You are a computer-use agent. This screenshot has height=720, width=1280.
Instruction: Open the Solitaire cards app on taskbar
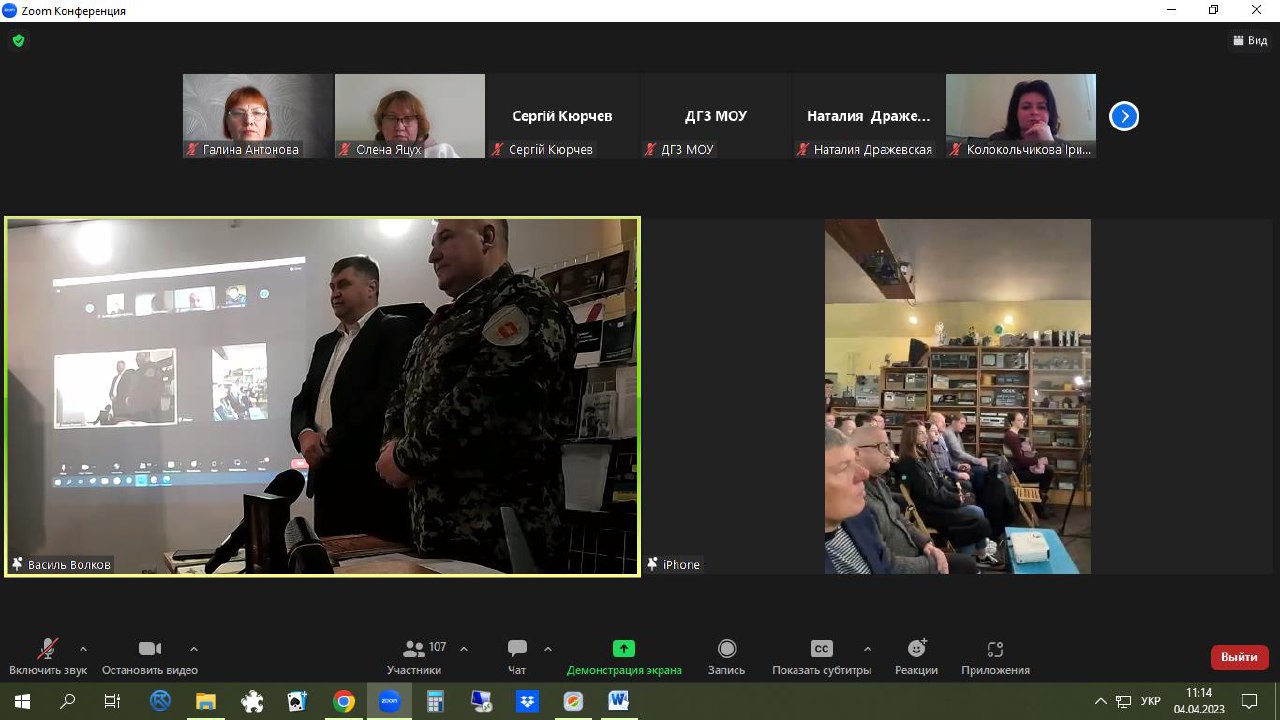pos(297,701)
